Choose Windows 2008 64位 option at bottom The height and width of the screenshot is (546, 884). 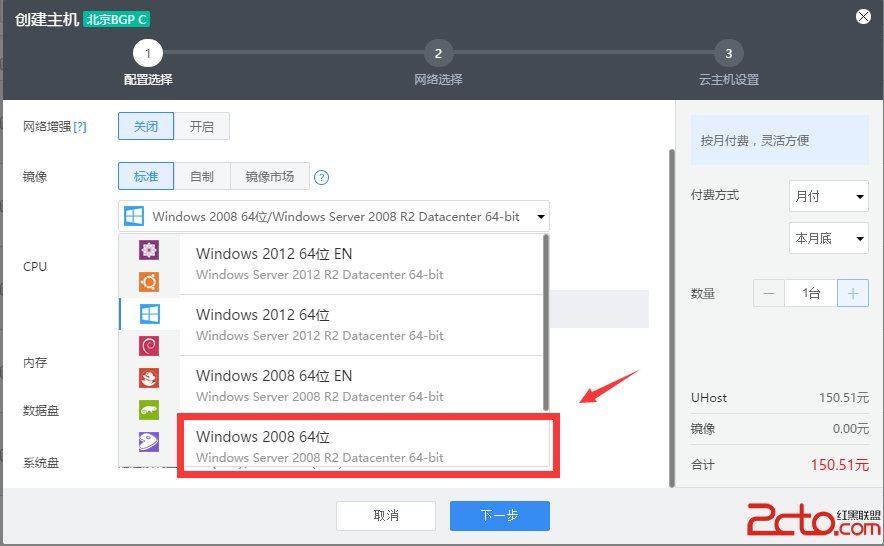[x=364, y=446]
